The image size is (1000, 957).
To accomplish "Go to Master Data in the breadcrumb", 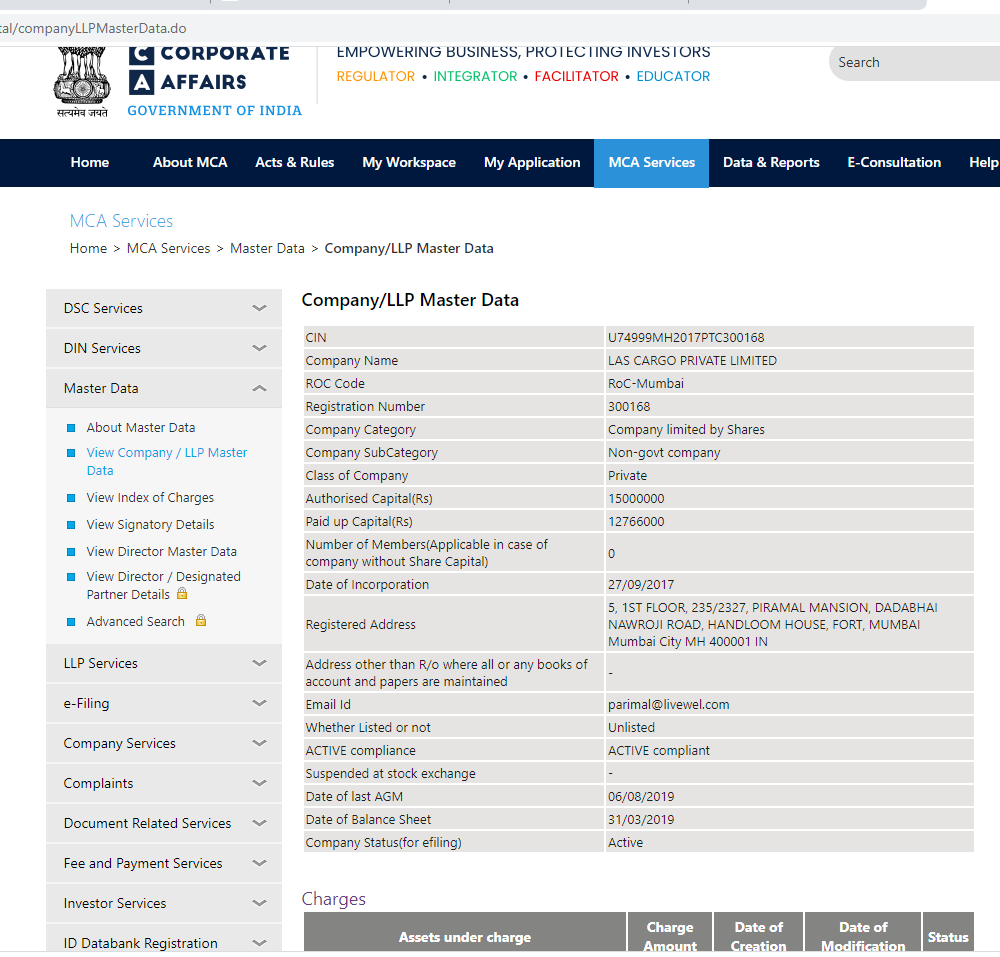I will point(267,249).
